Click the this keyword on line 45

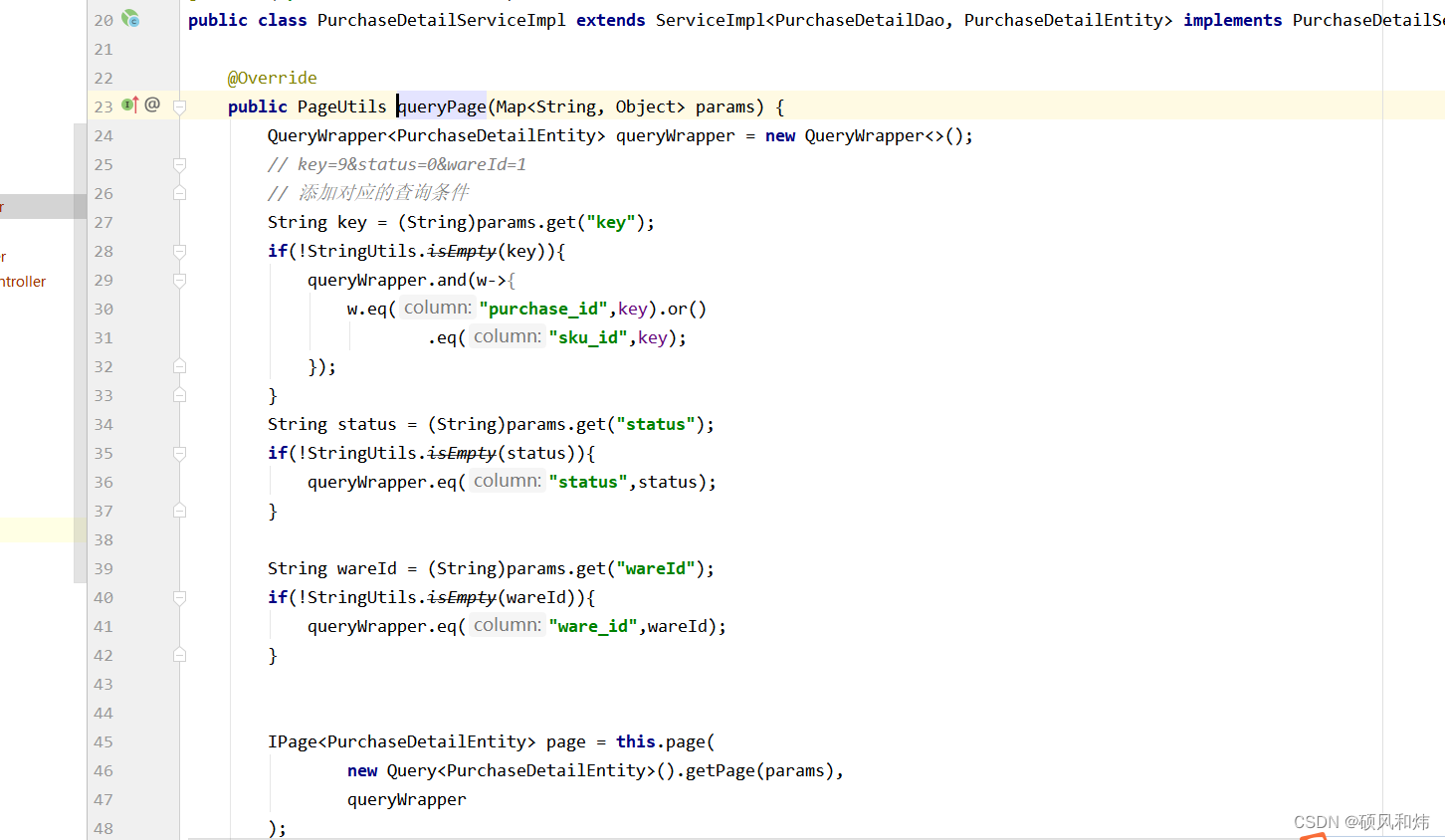636,741
